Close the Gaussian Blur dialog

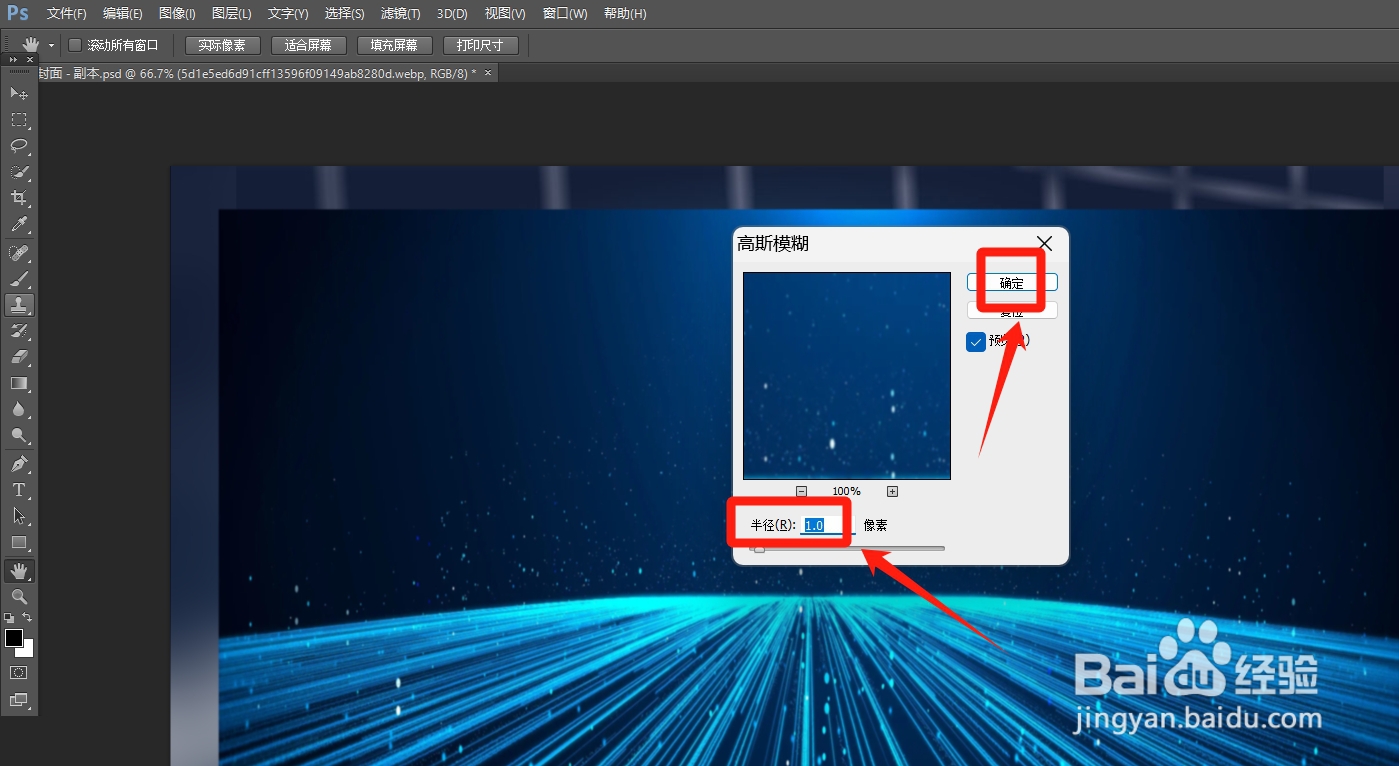click(1045, 243)
